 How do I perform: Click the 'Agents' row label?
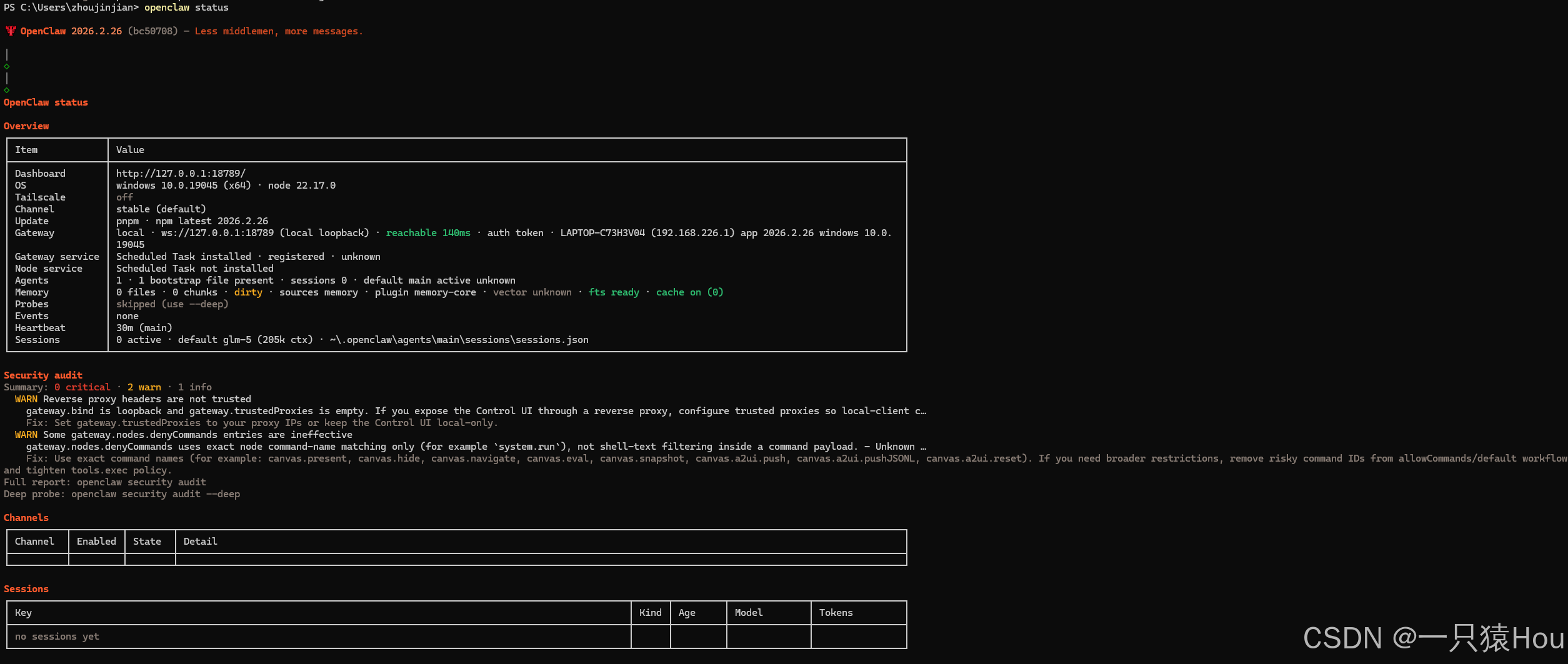32,280
